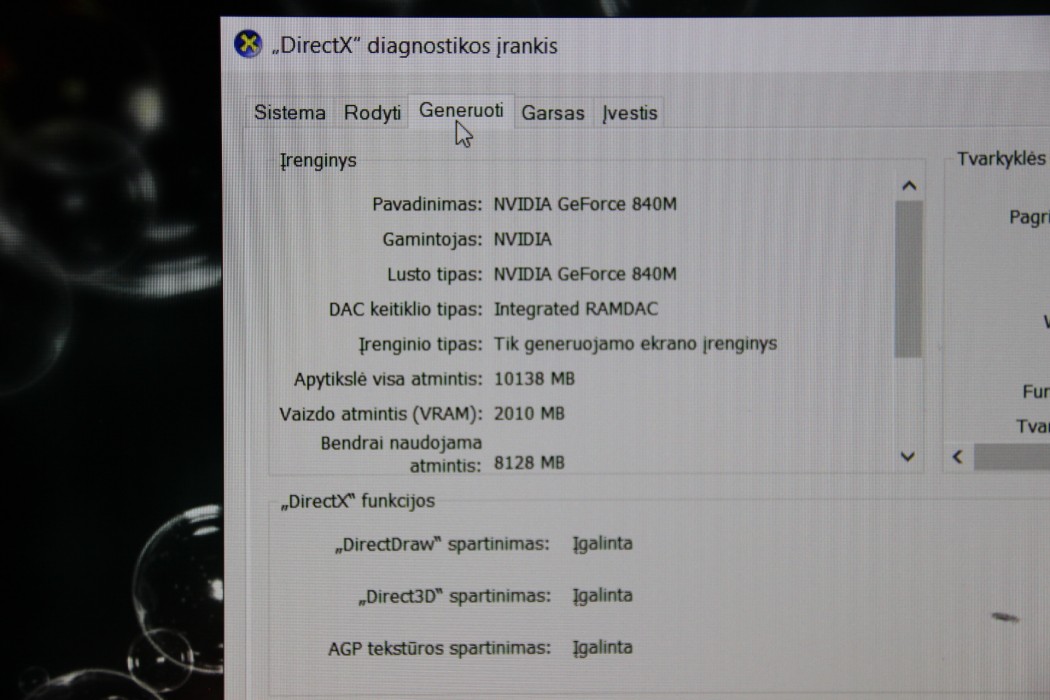The width and height of the screenshot is (1050, 700).
Task: Click the Pavadinimas value NVIDIA GeForce 840M
Action: pos(585,204)
